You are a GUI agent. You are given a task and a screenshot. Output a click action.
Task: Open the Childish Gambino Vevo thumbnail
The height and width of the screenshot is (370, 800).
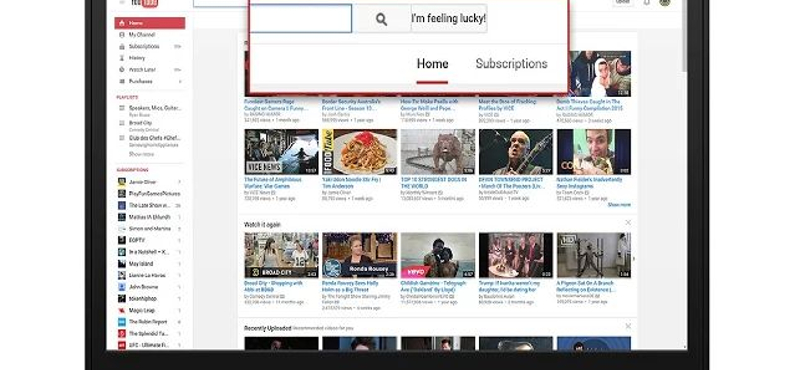coord(438,255)
